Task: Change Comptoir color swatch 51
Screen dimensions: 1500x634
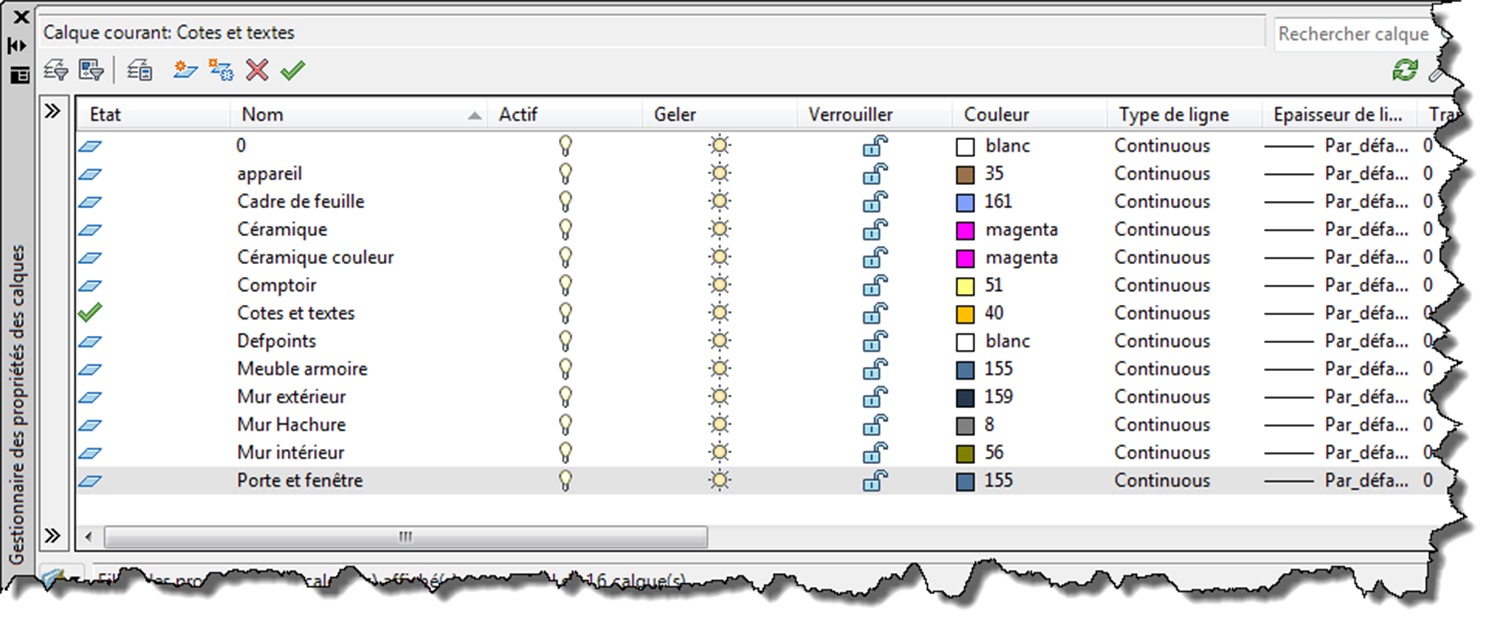Action: point(965,287)
